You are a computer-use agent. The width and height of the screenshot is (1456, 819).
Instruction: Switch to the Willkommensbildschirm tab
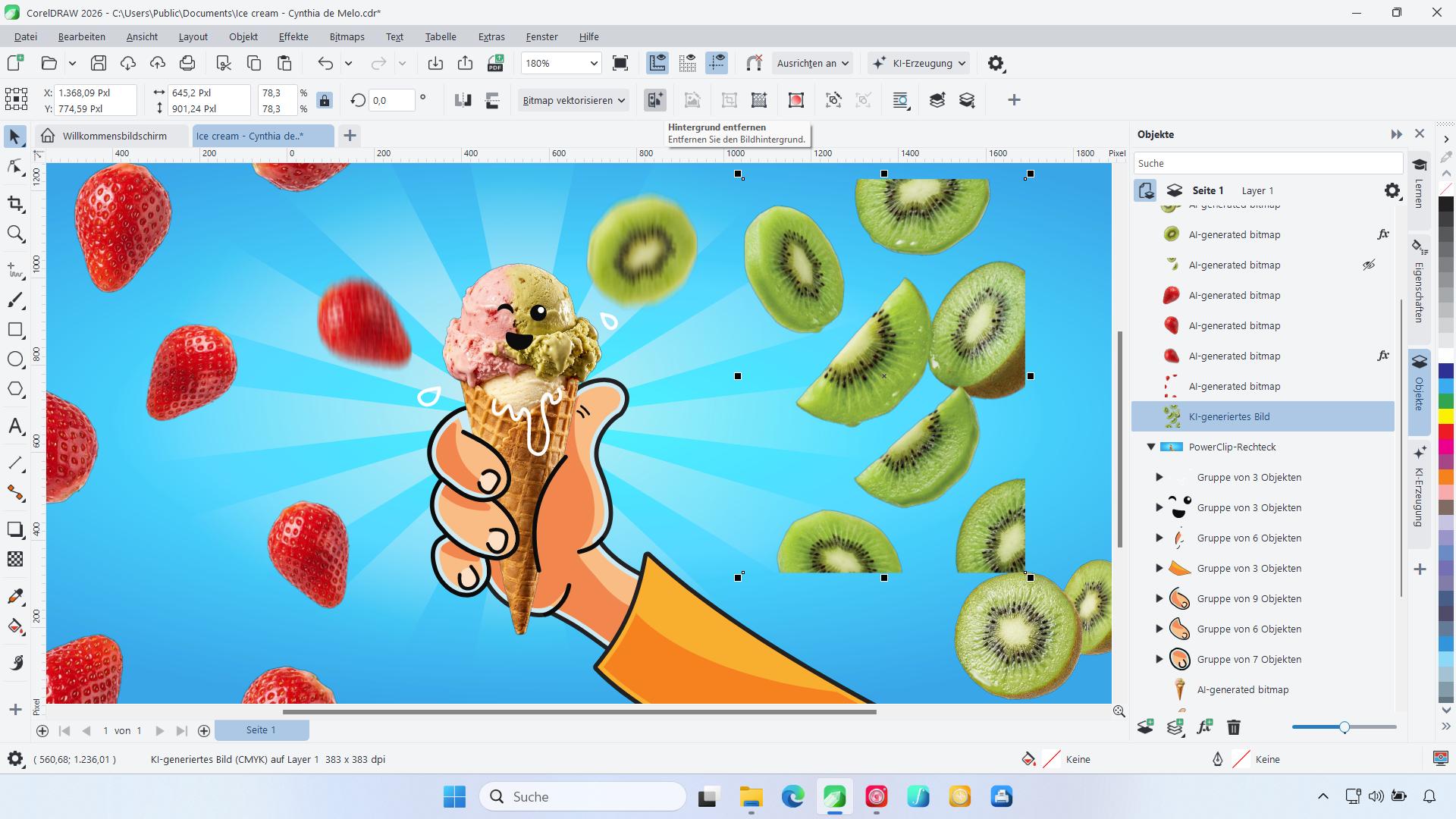(114, 136)
